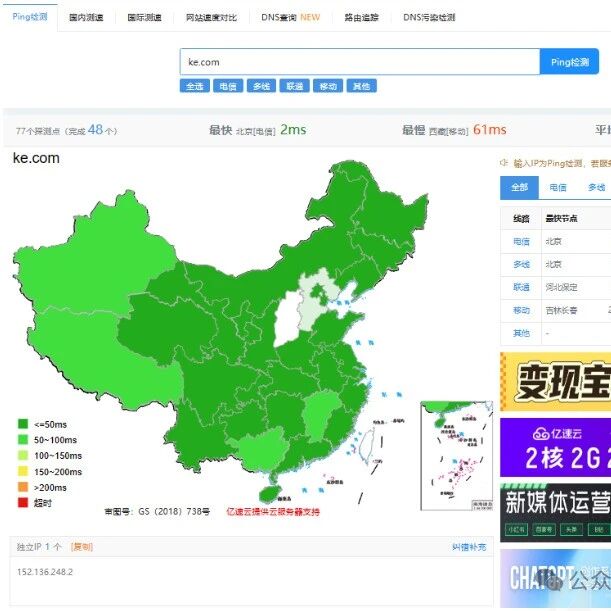Open 联通 link in fastest-node table
The width and height of the screenshot is (611, 611).
coord(521,288)
